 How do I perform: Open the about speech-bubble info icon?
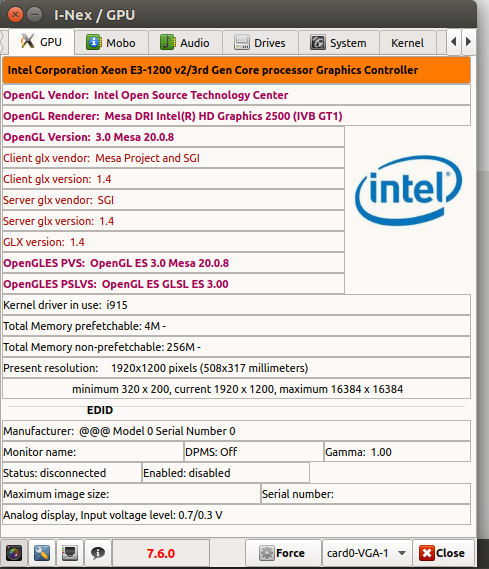click(98, 553)
